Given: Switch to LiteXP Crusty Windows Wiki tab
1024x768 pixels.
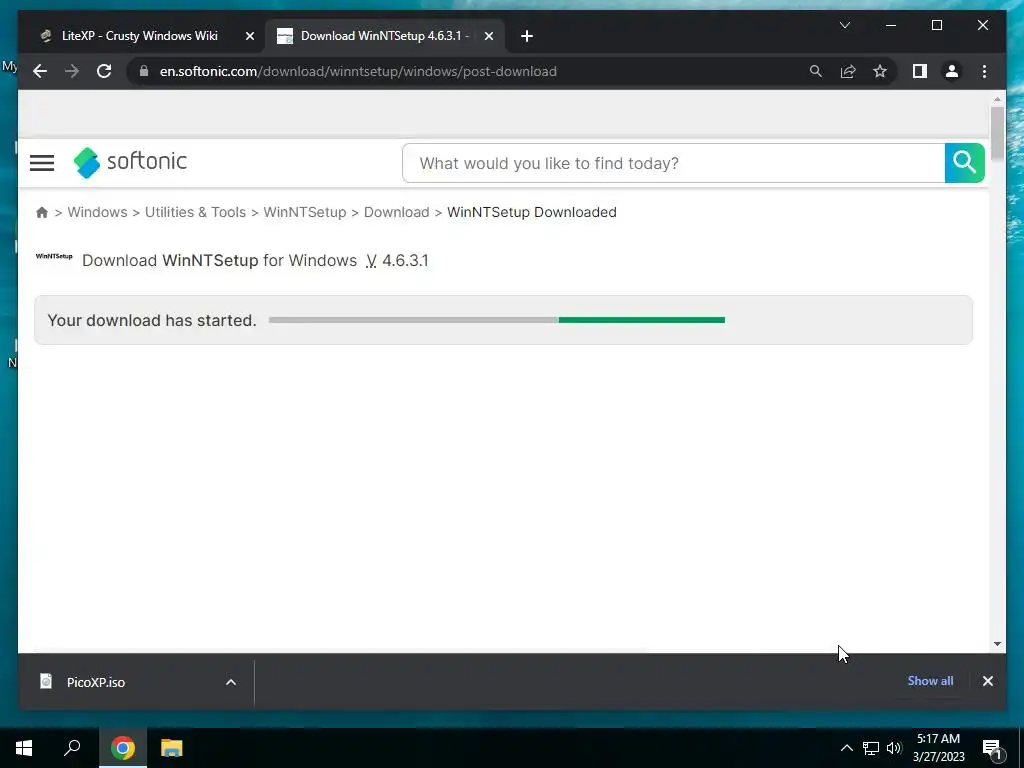Looking at the screenshot, I should (x=140, y=36).
